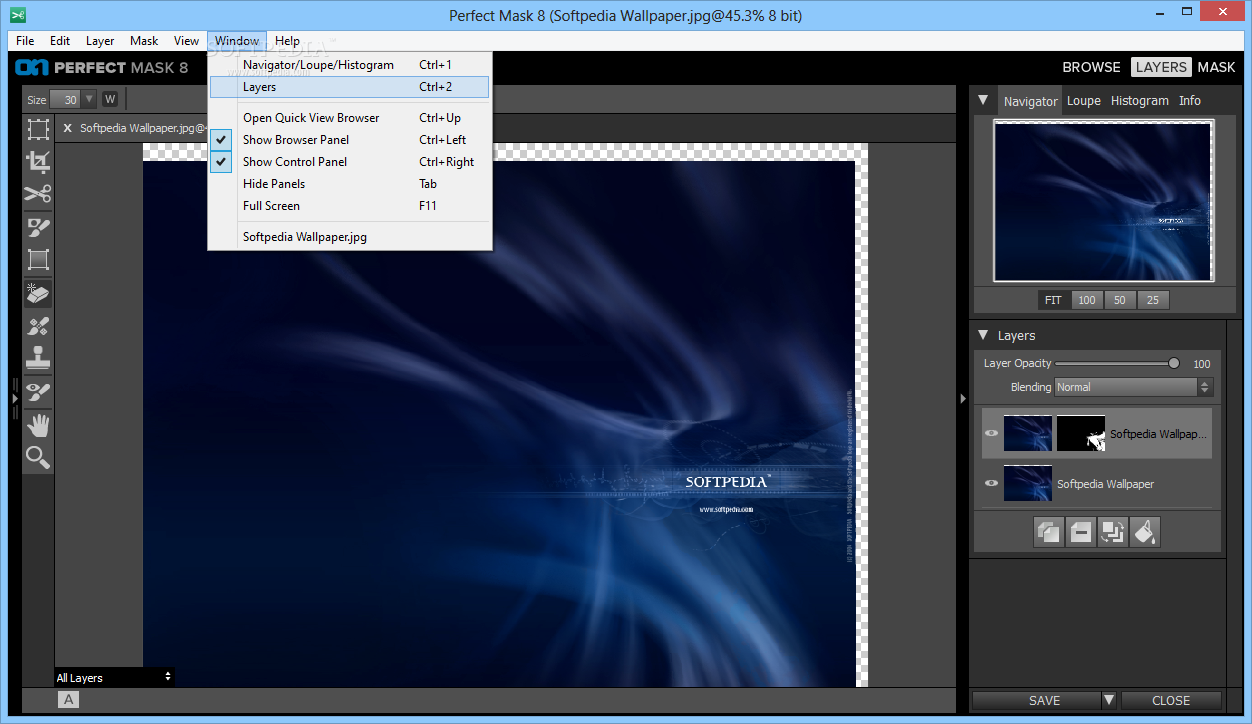Click the SAVE button
The width and height of the screenshot is (1252, 724).
coord(1036,700)
